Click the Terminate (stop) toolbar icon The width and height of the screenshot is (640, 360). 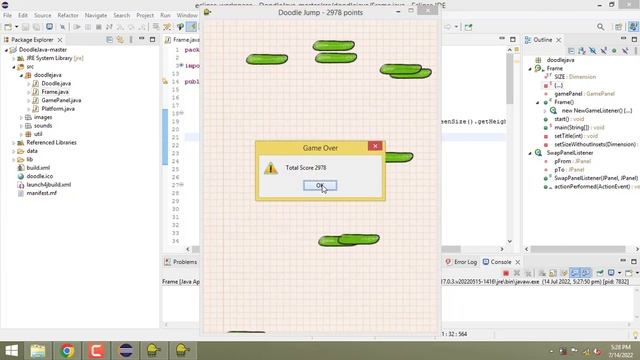(98, 27)
